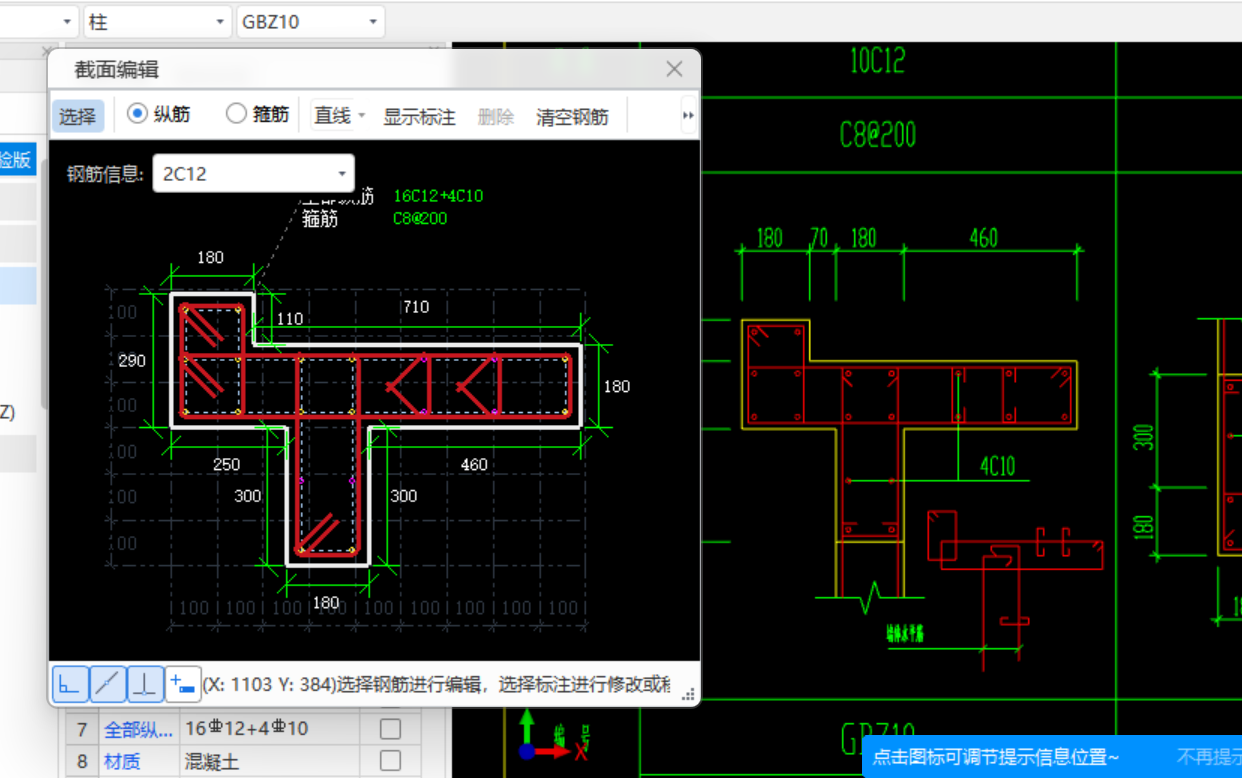Viewport: 1242px width, 778px height.
Task: Click the 70 dimension in CAD drawing
Action: 820,238
